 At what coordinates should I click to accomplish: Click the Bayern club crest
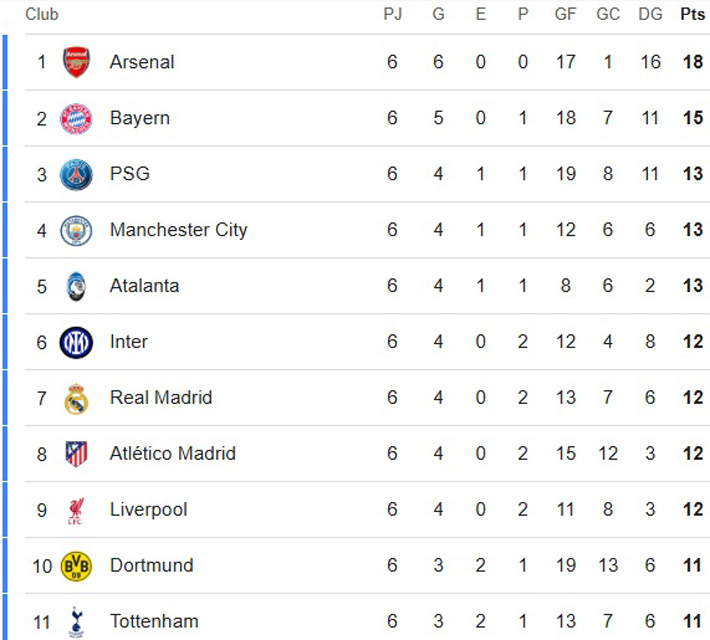pos(76,118)
